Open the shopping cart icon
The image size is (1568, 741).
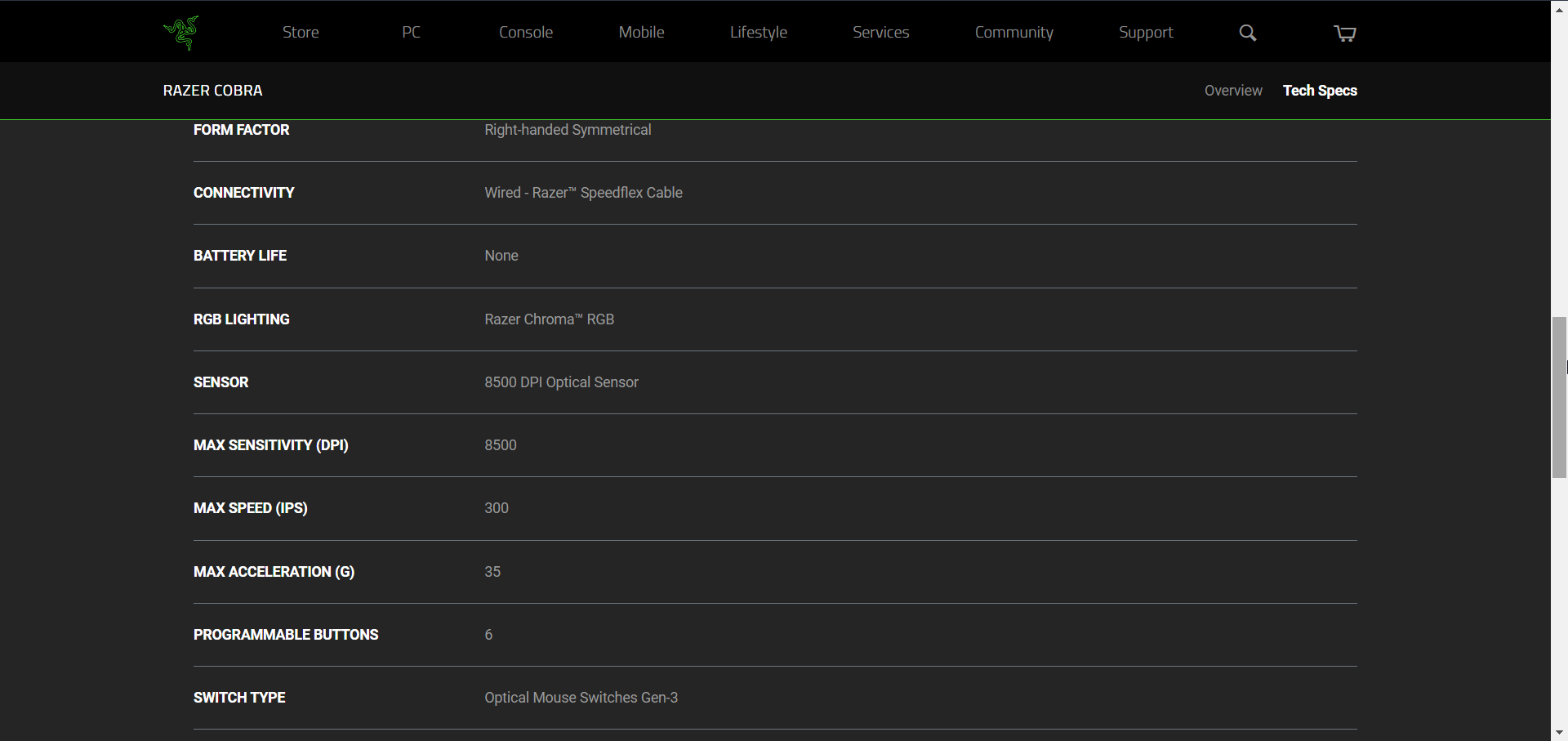tap(1344, 33)
